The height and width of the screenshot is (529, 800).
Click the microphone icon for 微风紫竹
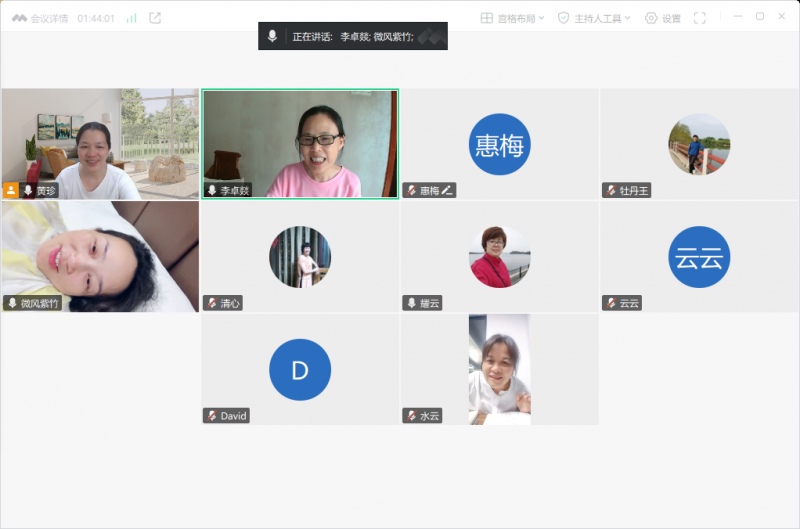[12, 303]
